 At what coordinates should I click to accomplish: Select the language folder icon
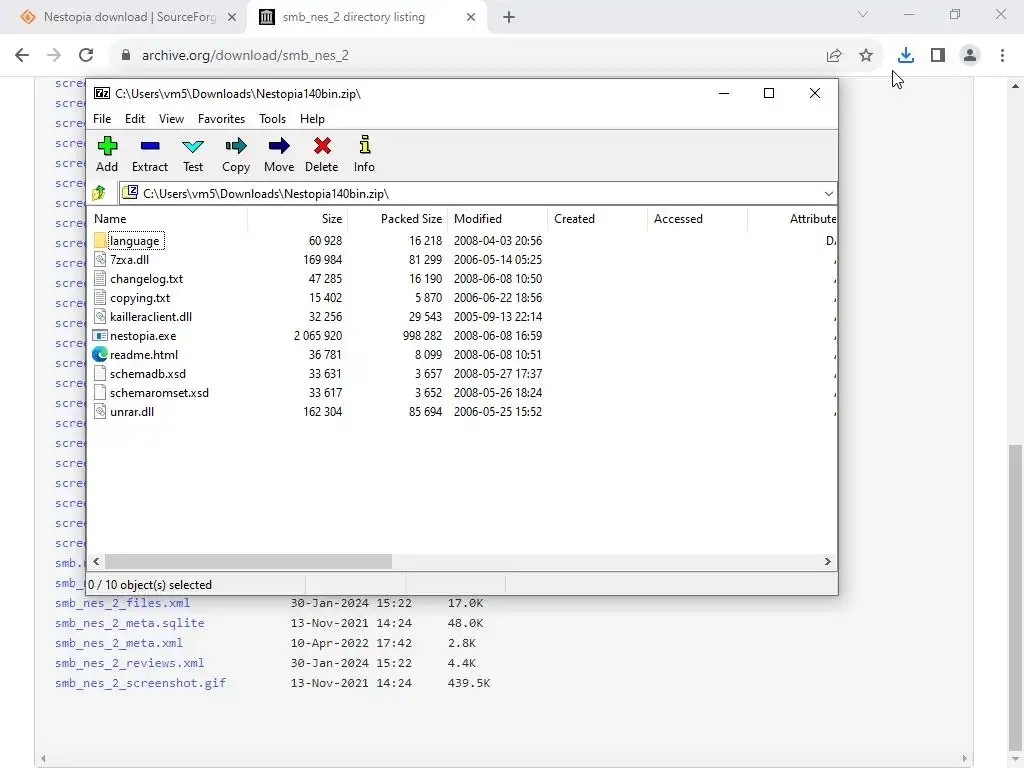click(100, 240)
